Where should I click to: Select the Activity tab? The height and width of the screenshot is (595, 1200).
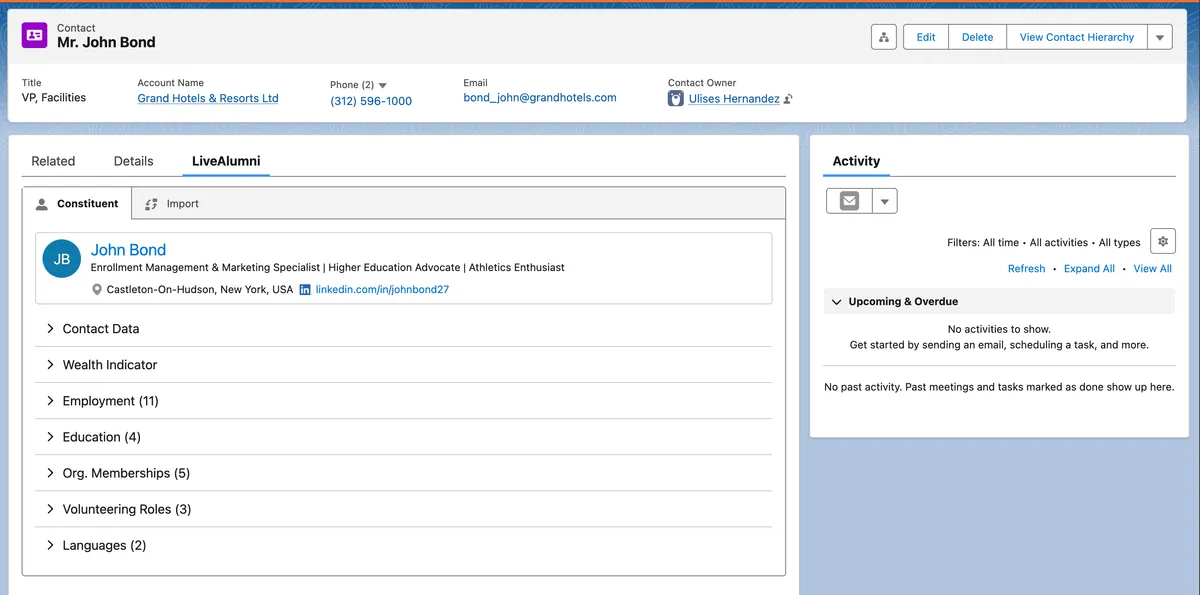[x=856, y=161]
